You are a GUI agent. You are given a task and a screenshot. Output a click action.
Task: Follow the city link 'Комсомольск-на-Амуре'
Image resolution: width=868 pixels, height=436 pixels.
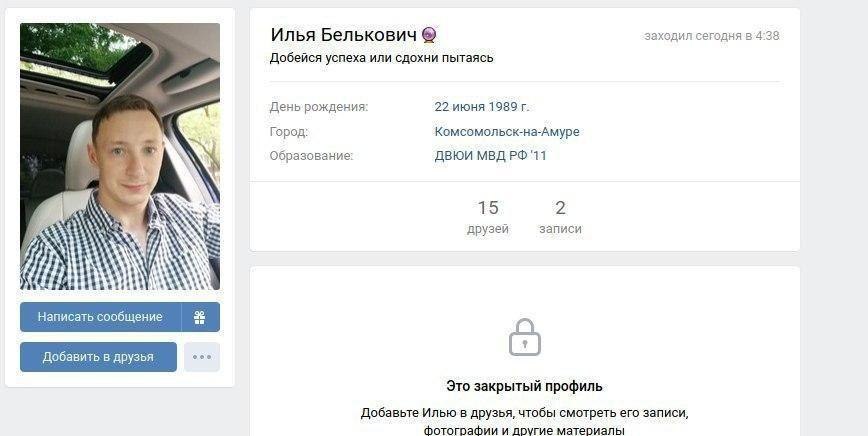point(507,132)
